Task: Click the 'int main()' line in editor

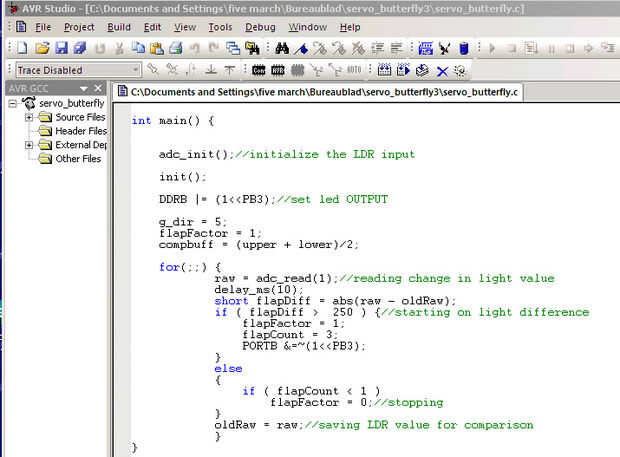Action: (173, 121)
